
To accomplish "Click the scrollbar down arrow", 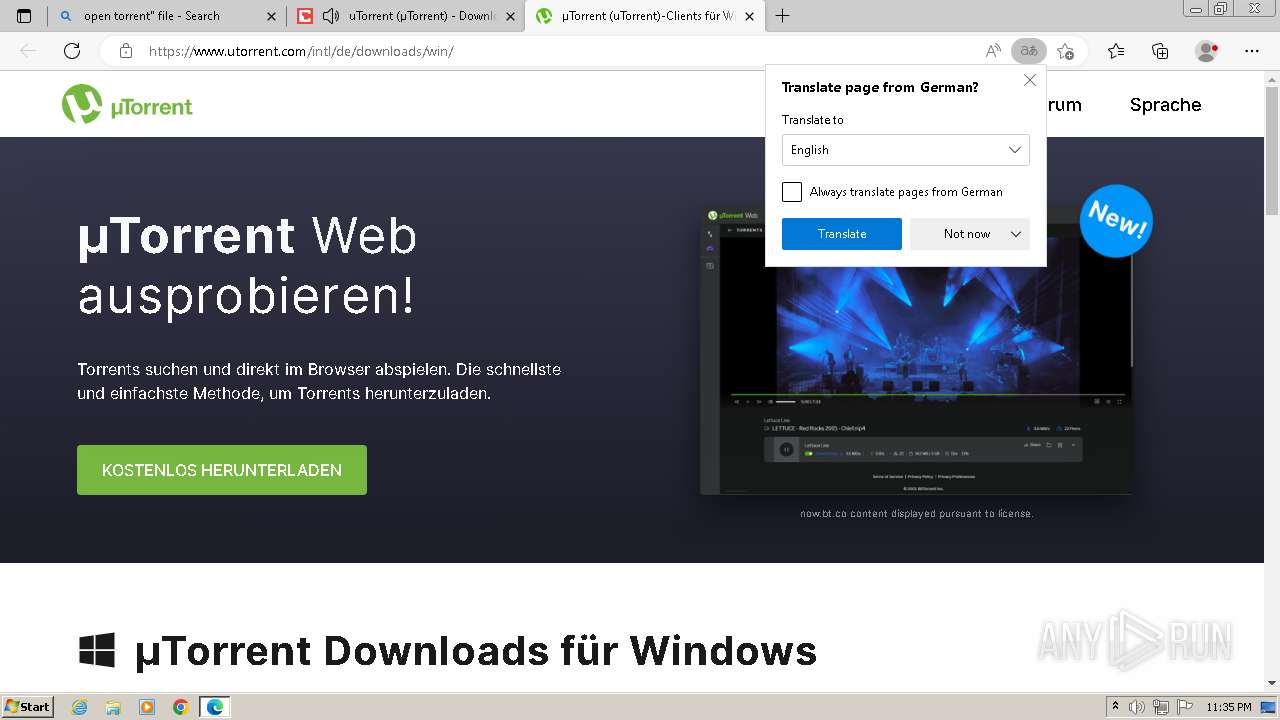I will [x=1271, y=683].
